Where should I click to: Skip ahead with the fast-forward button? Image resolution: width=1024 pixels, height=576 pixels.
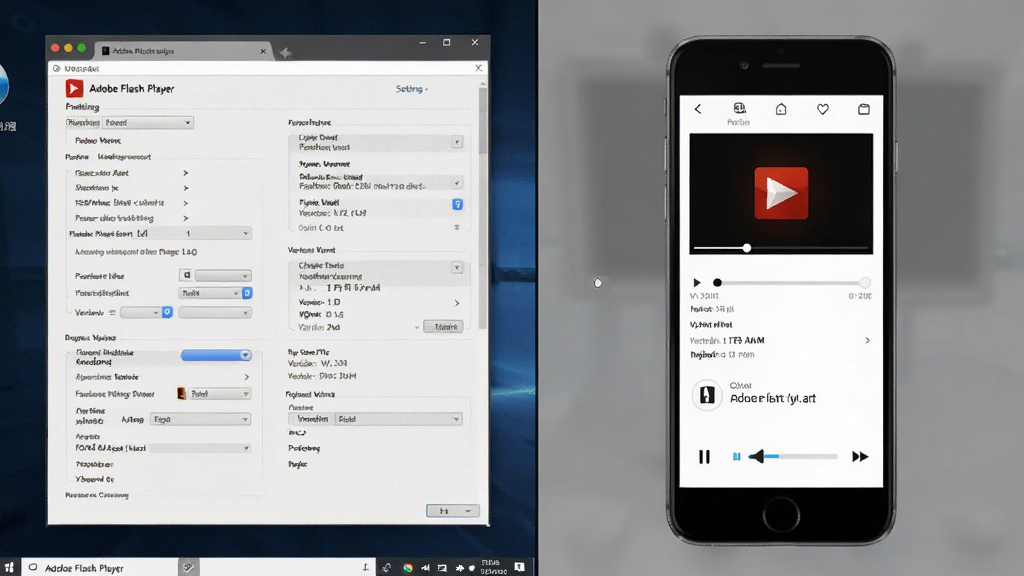tap(860, 456)
